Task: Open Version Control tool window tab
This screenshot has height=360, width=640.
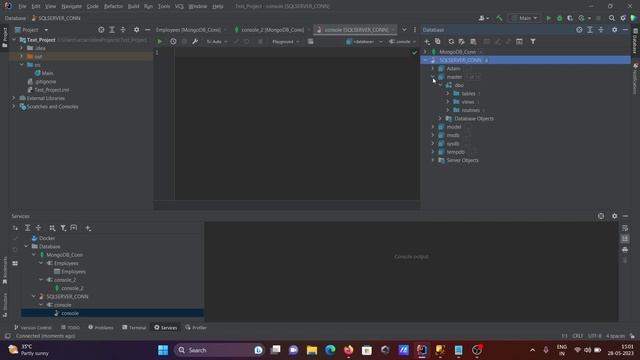Action: pos(33,327)
